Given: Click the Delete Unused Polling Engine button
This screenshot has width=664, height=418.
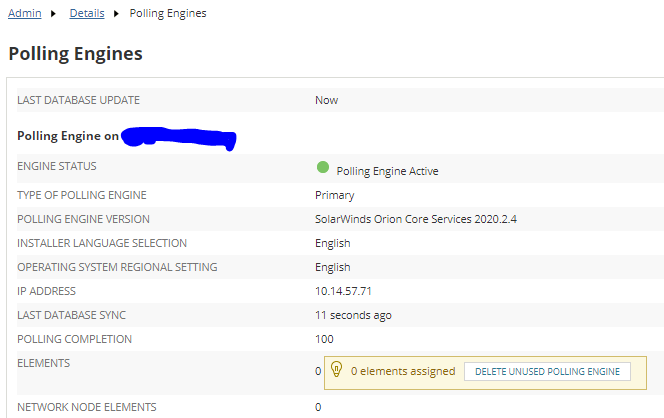Looking at the screenshot, I should tap(547, 371).
